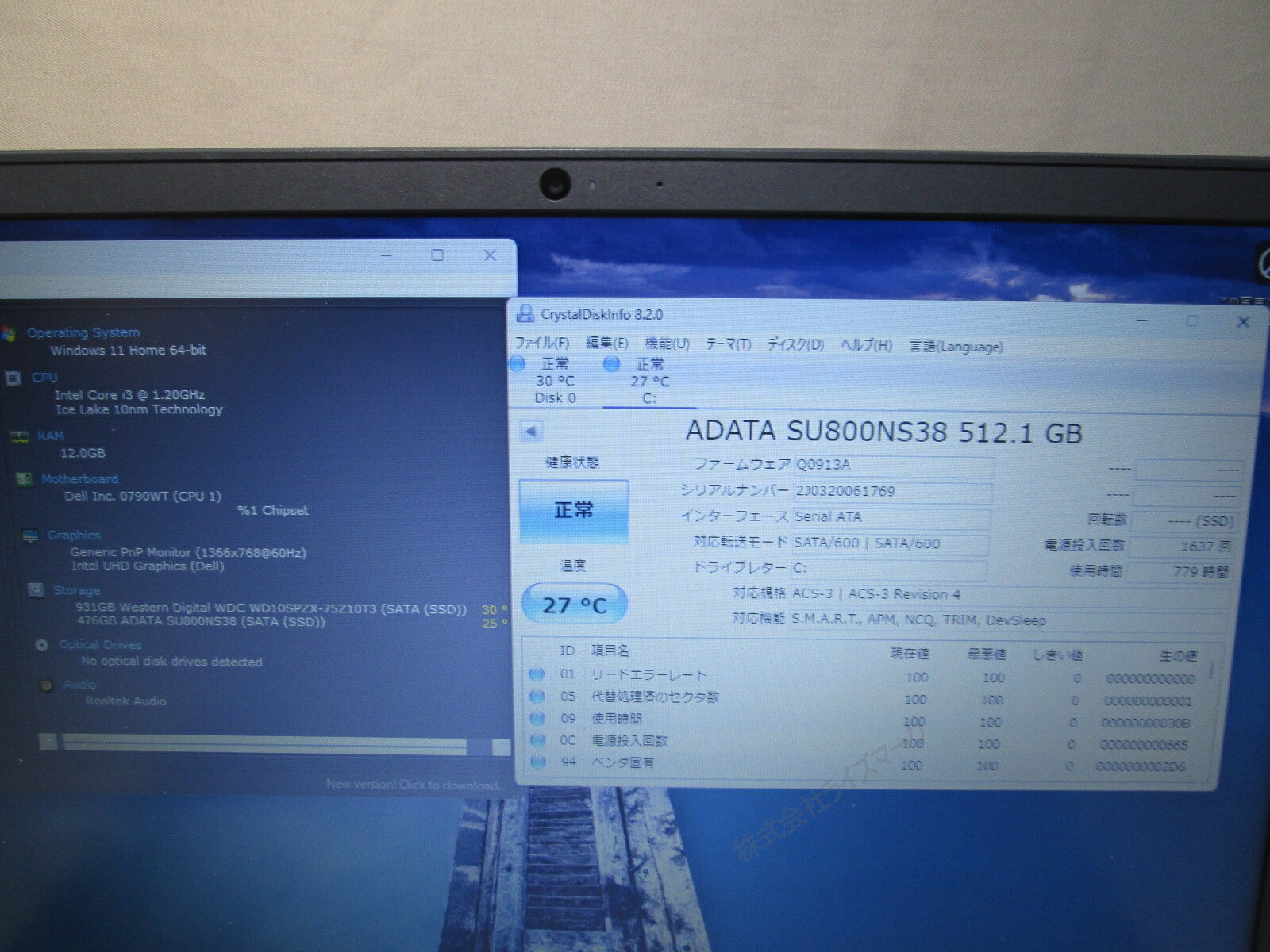Click the Operating System section icon in Speccy
1270x952 pixels.
10,333
